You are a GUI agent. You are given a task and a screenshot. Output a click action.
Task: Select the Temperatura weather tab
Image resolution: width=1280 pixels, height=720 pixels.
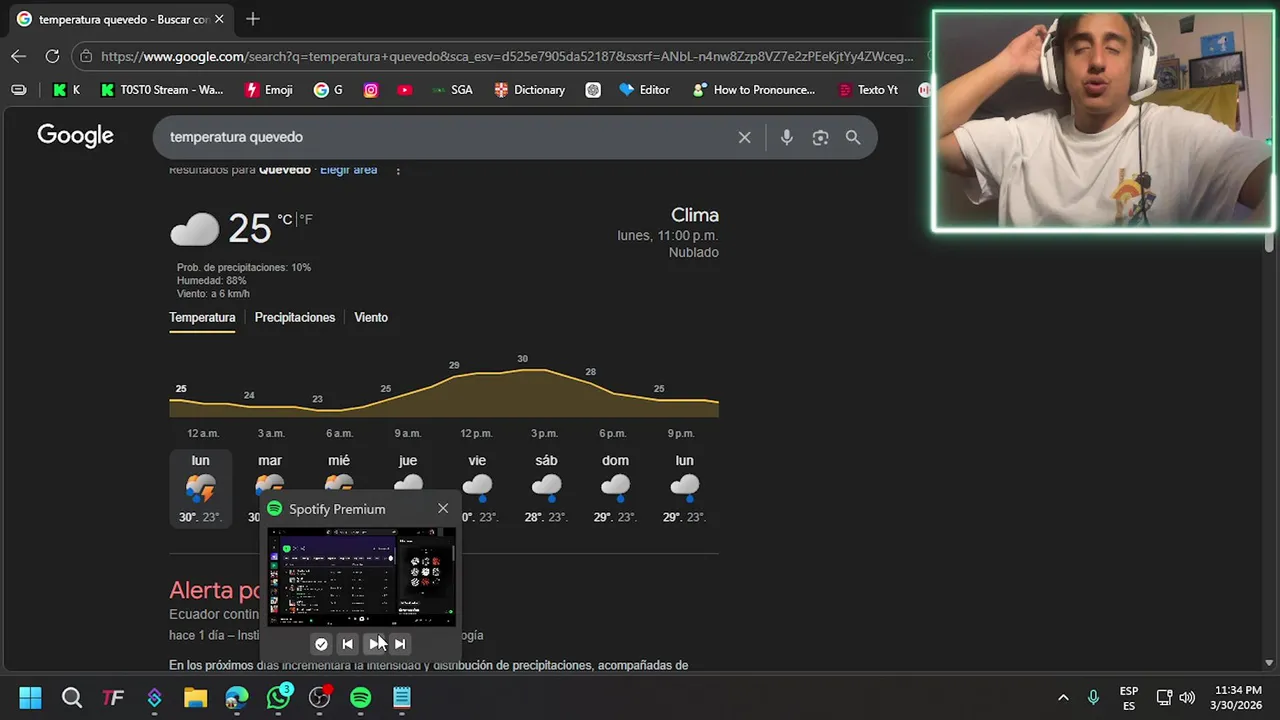coord(202,317)
